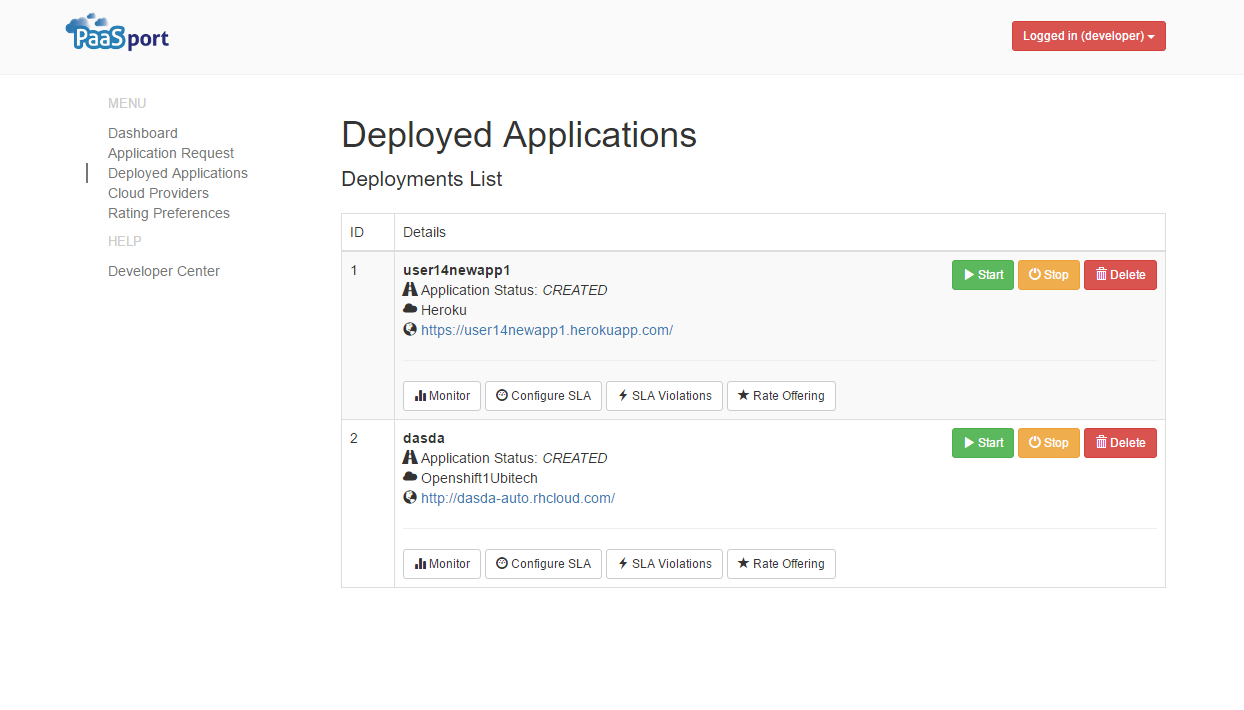Monitor the dasda application
This screenshot has height=710, width=1244.
[442, 564]
